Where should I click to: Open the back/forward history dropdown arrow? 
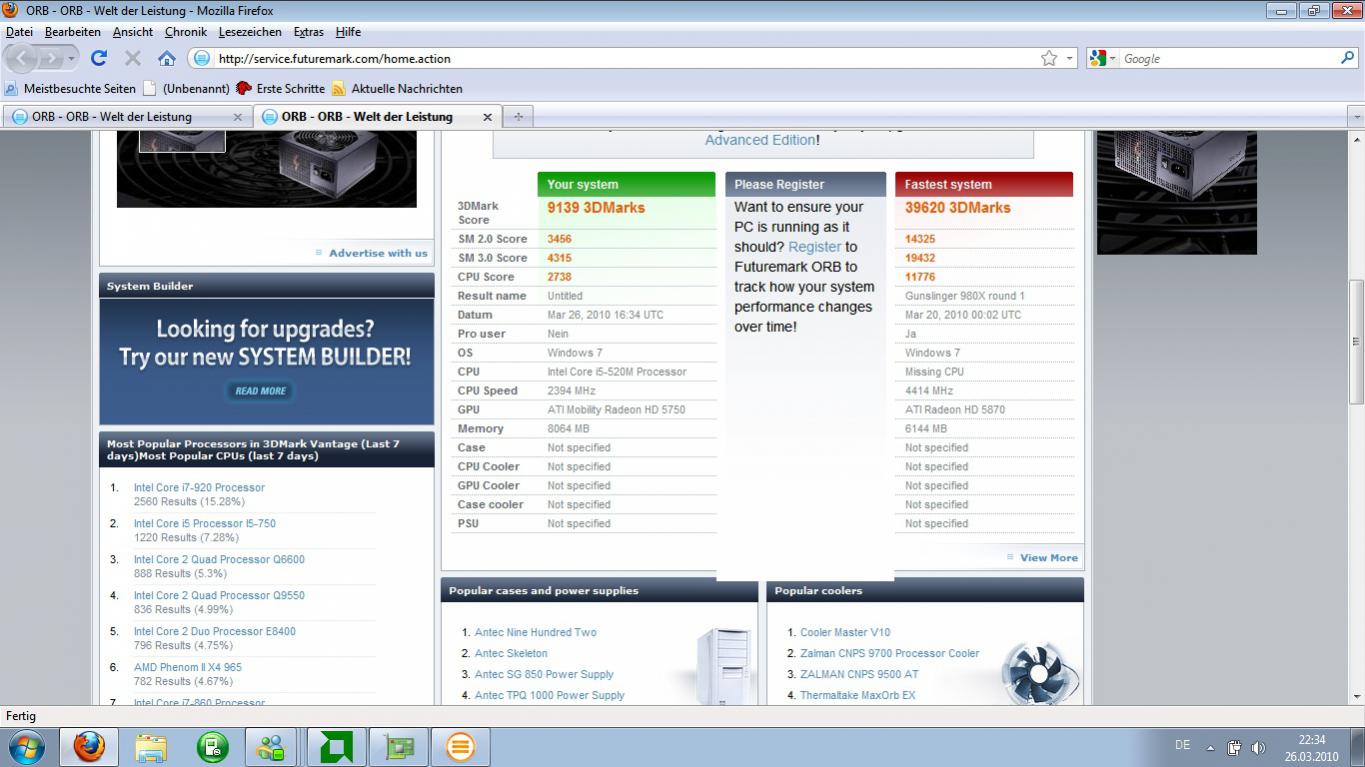pos(71,59)
